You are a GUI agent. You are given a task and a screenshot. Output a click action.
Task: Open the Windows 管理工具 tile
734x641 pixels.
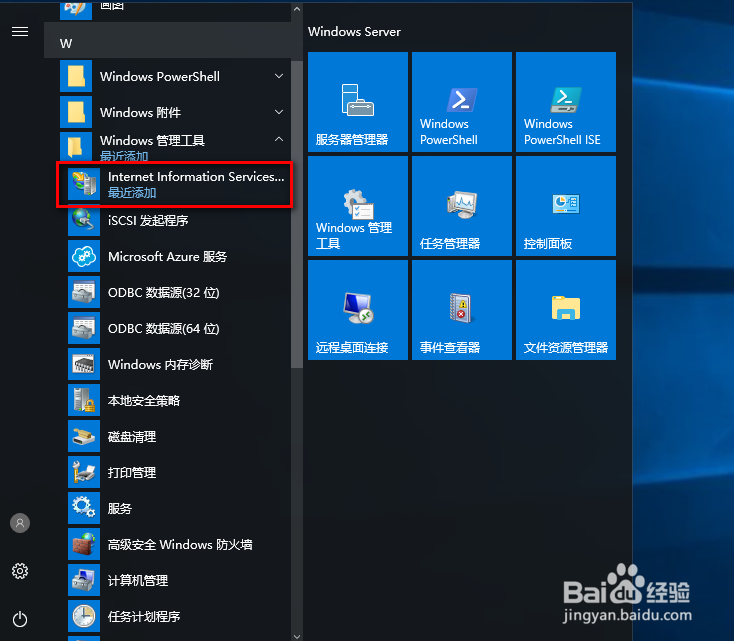(358, 206)
